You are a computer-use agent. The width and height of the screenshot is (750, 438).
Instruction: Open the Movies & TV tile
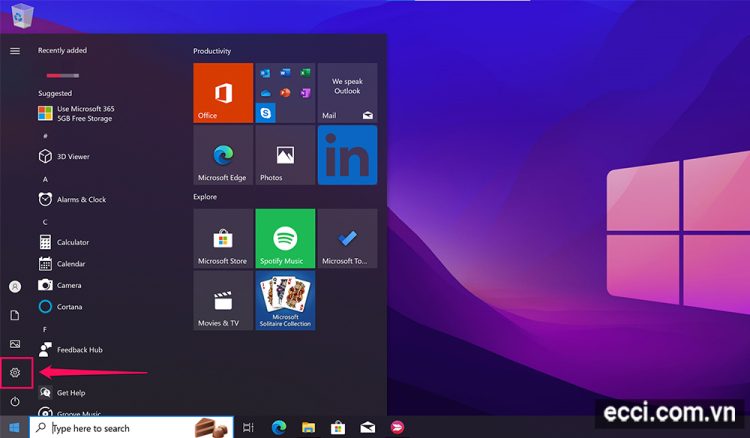click(223, 300)
